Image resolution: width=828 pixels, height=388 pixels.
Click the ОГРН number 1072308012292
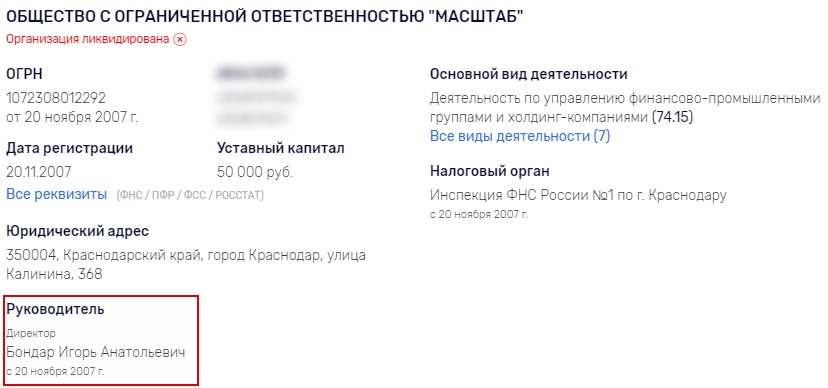[x=56, y=98]
